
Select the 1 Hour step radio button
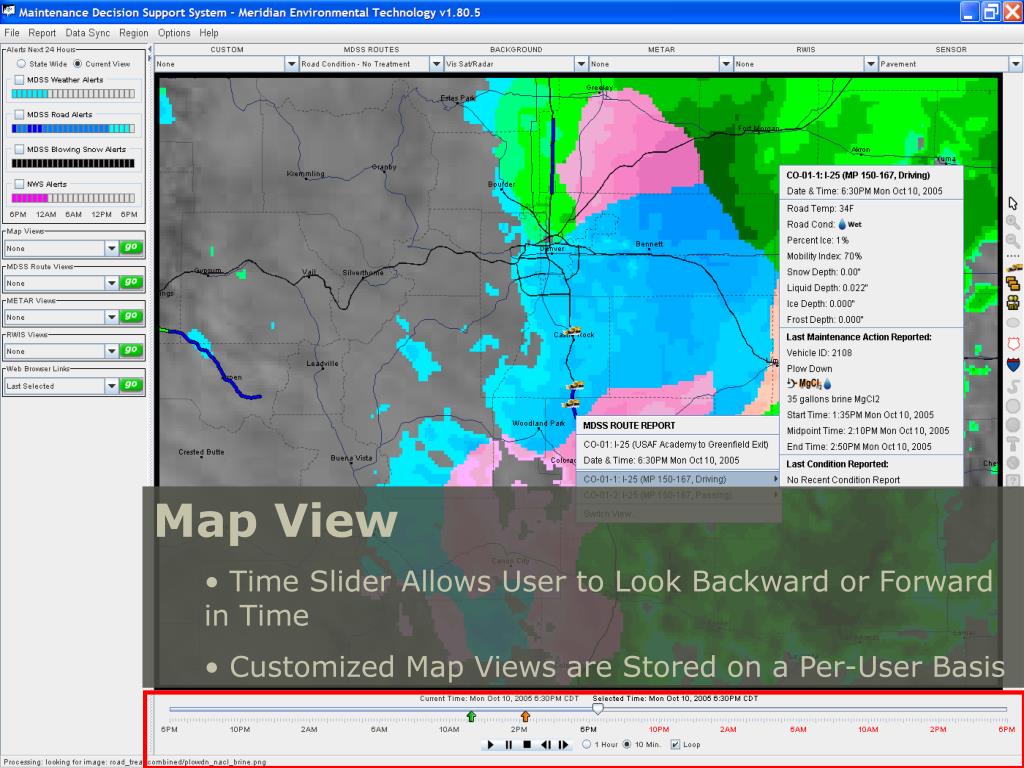[x=586, y=744]
